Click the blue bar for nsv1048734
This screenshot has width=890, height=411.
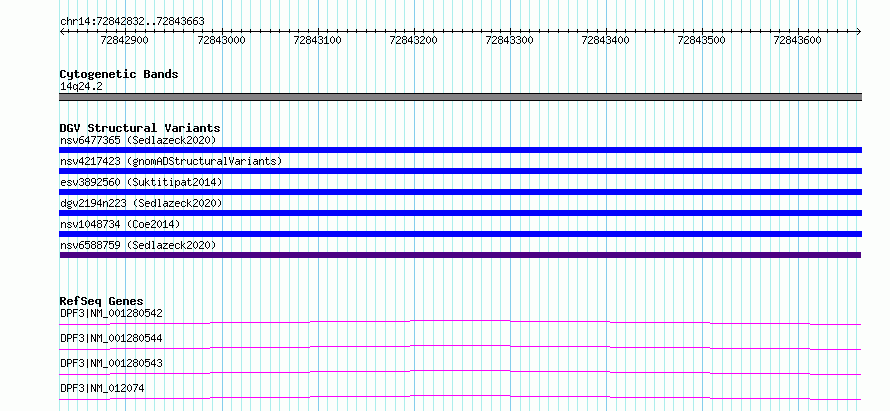coord(460,234)
